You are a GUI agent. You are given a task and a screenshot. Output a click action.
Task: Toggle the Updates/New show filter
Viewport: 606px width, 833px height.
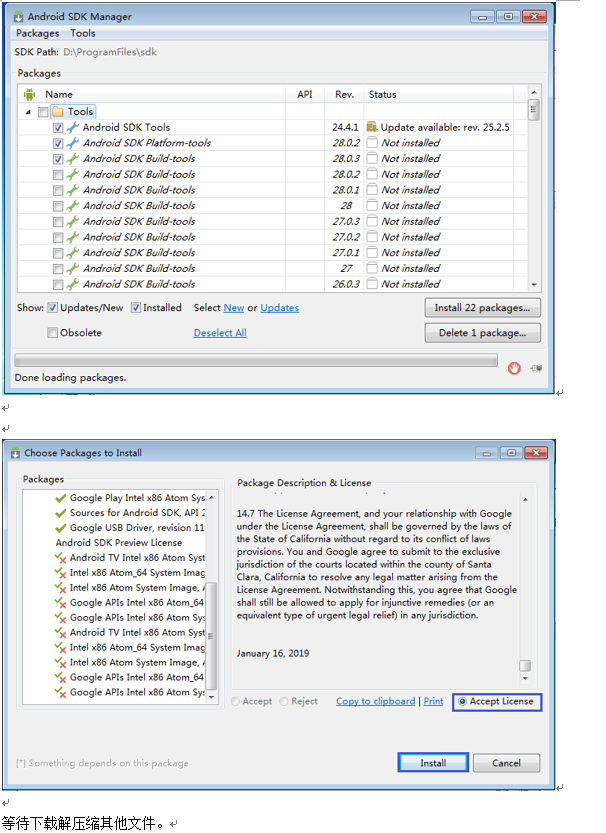click(53, 308)
